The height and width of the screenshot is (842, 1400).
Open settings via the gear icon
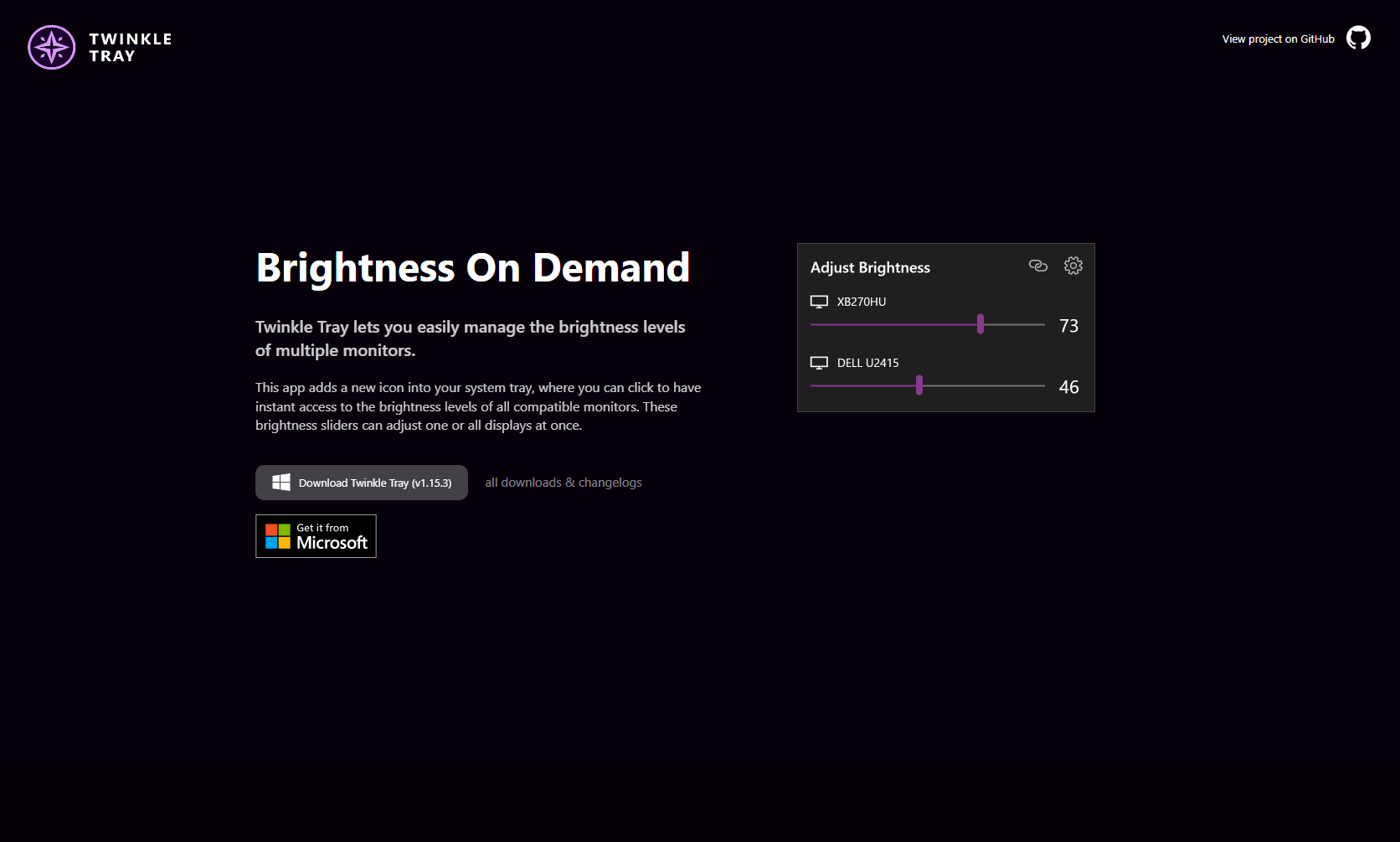[x=1073, y=266]
